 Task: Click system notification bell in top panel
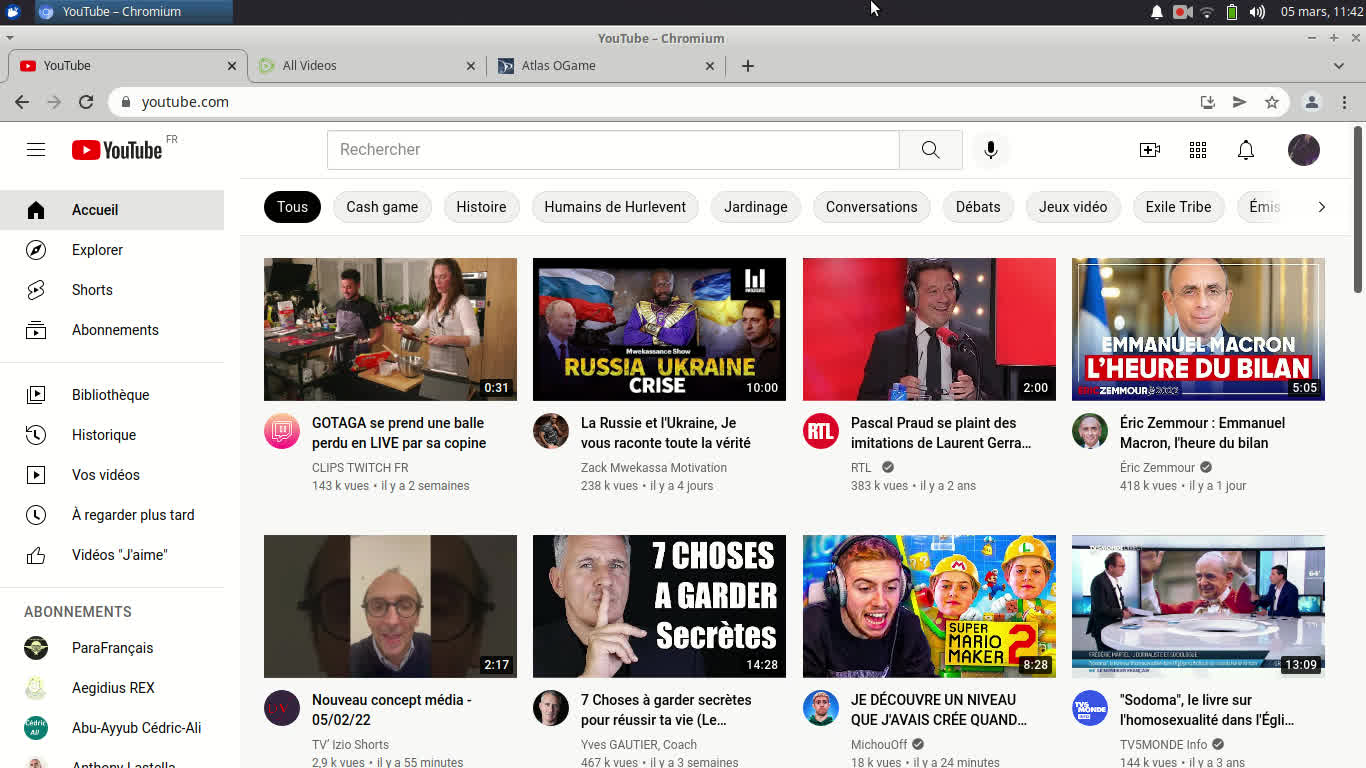point(1157,12)
